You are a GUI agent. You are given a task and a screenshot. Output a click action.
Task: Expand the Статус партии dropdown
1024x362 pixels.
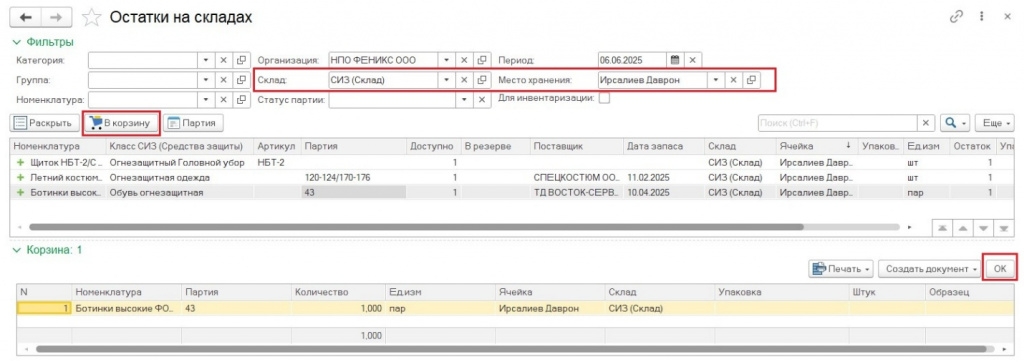(464, 100)
